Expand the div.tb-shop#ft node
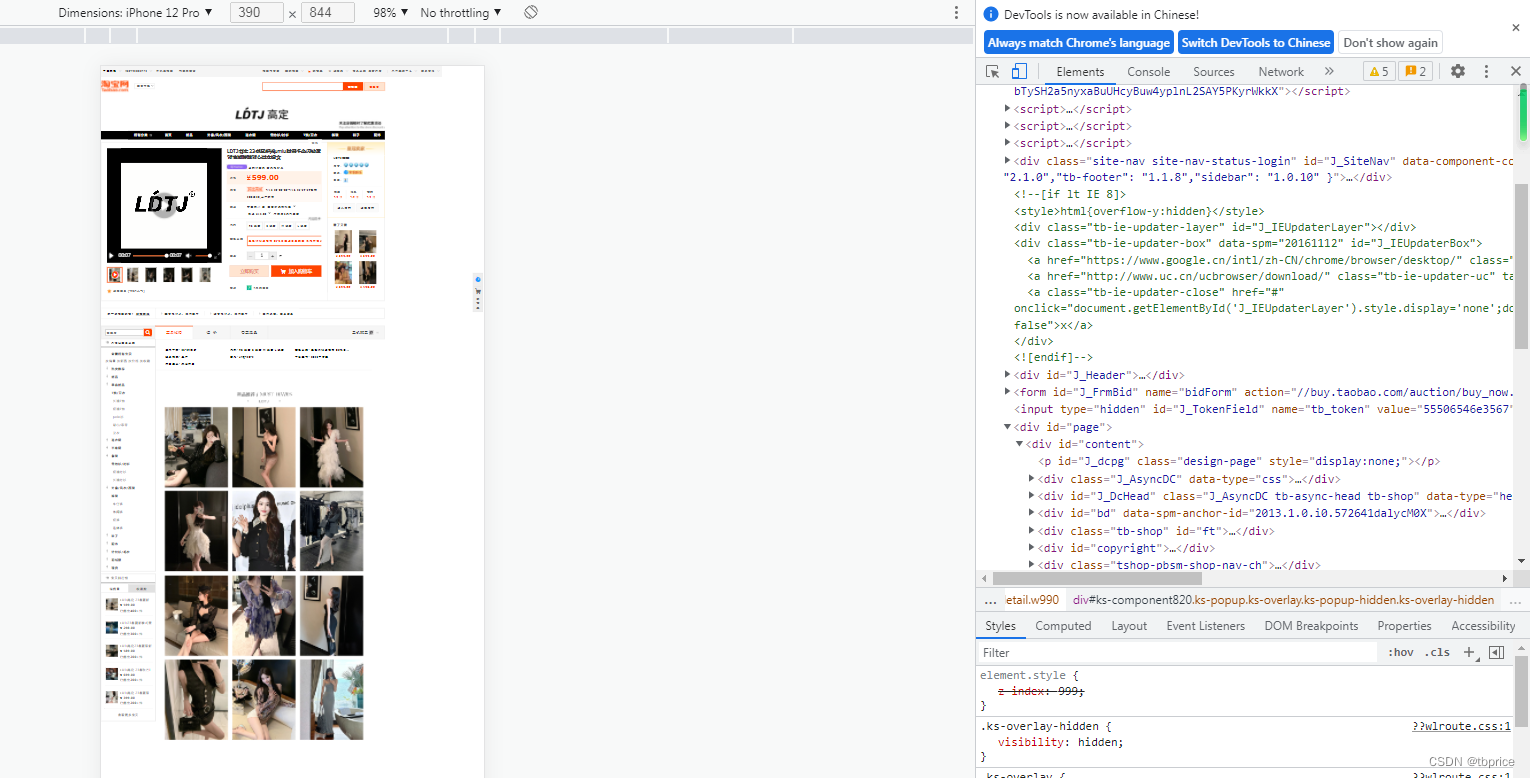This screenshot has width=1530, height=778. 1032,531
